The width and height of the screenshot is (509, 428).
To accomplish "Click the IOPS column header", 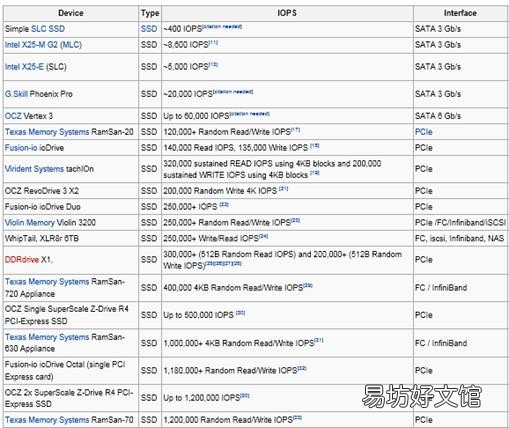I will pos(287,13).
